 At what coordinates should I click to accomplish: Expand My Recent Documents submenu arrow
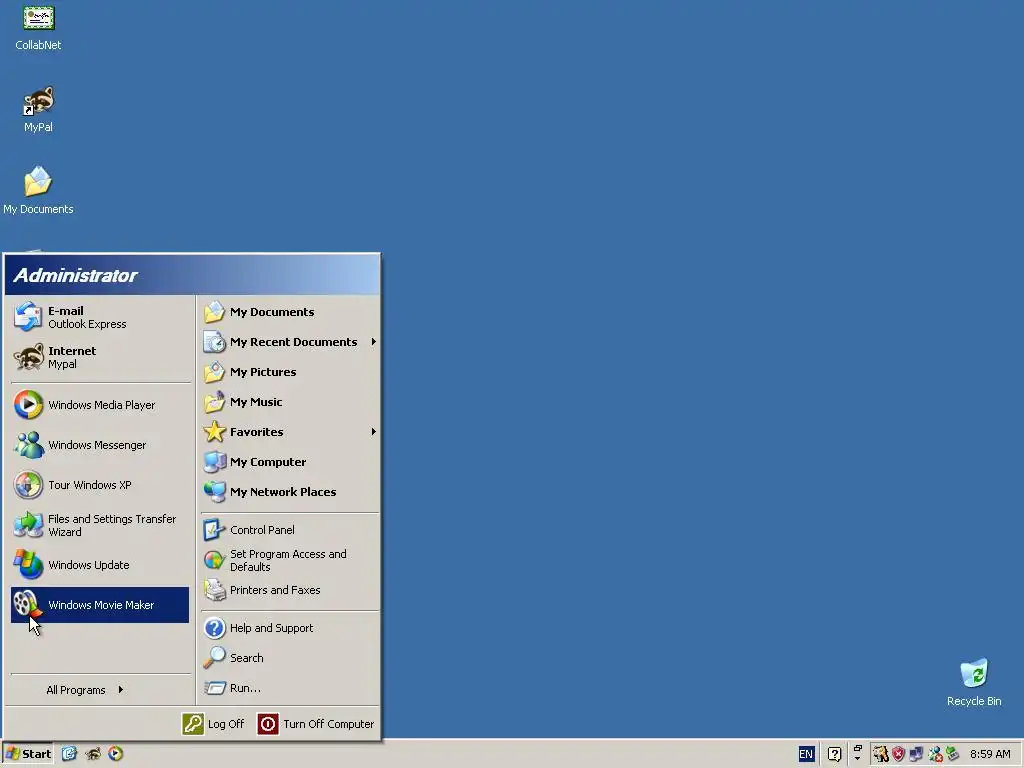(374, 342)
